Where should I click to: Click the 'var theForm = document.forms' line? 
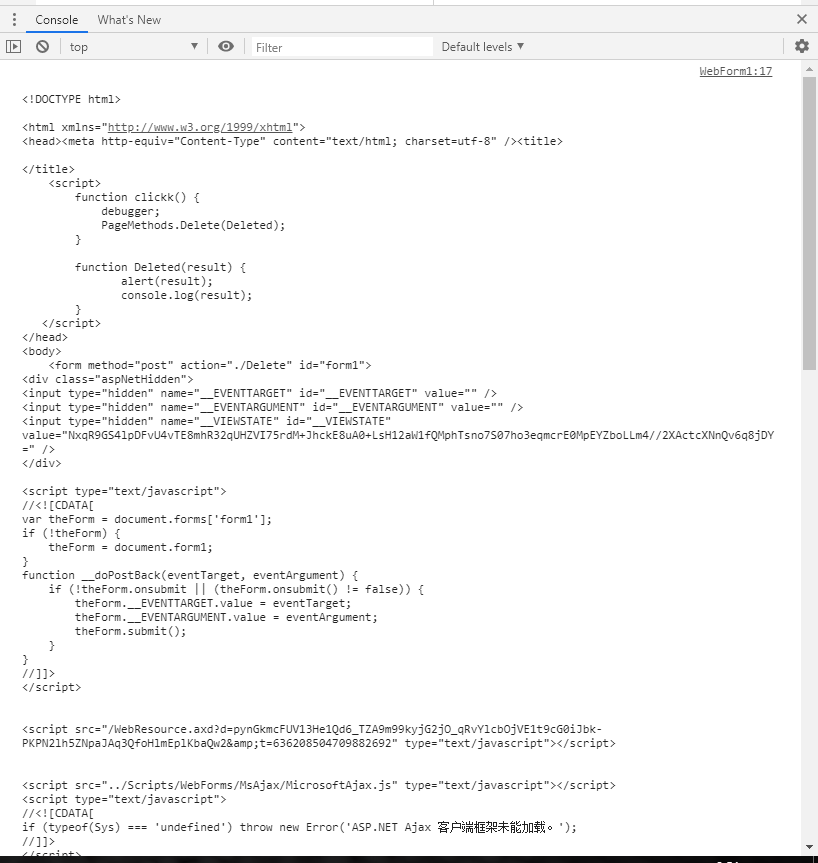[147, 519]
